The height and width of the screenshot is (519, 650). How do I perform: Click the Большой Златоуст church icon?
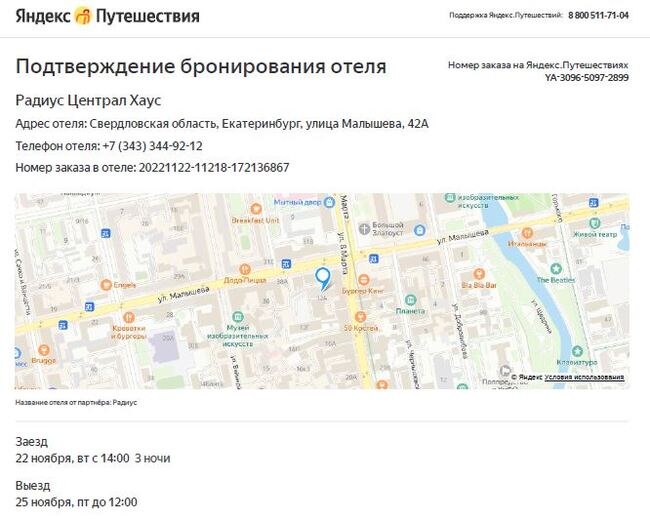tap(364, 229)
